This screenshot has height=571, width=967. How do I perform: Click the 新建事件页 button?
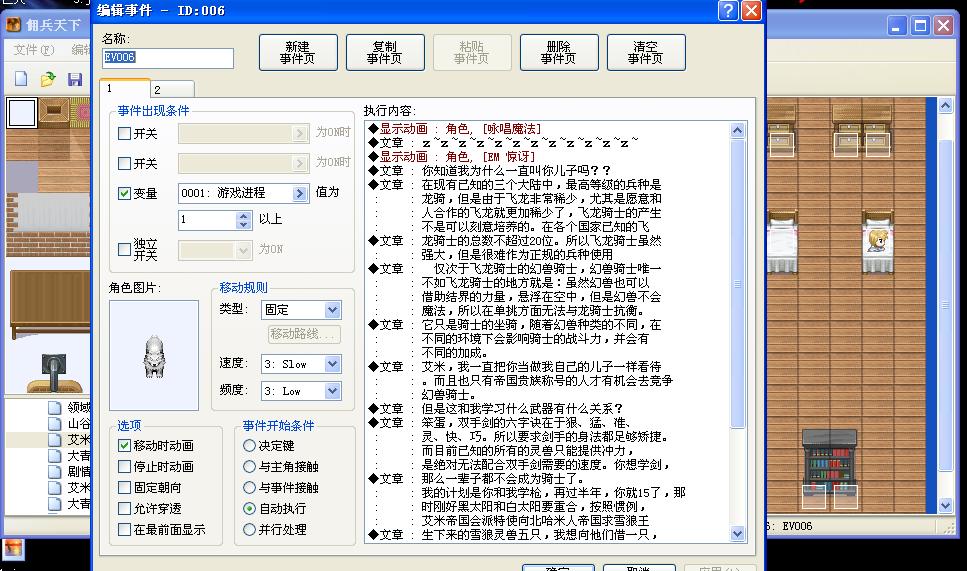tap(297, 53)
